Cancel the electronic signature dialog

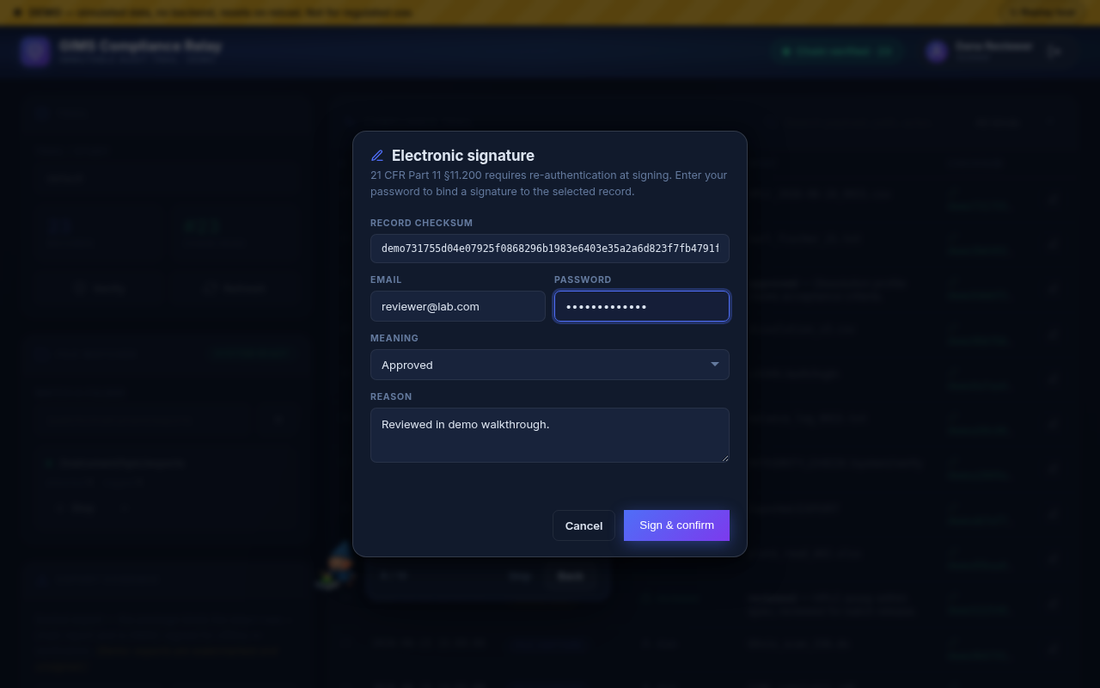click(x=584, y=525)
